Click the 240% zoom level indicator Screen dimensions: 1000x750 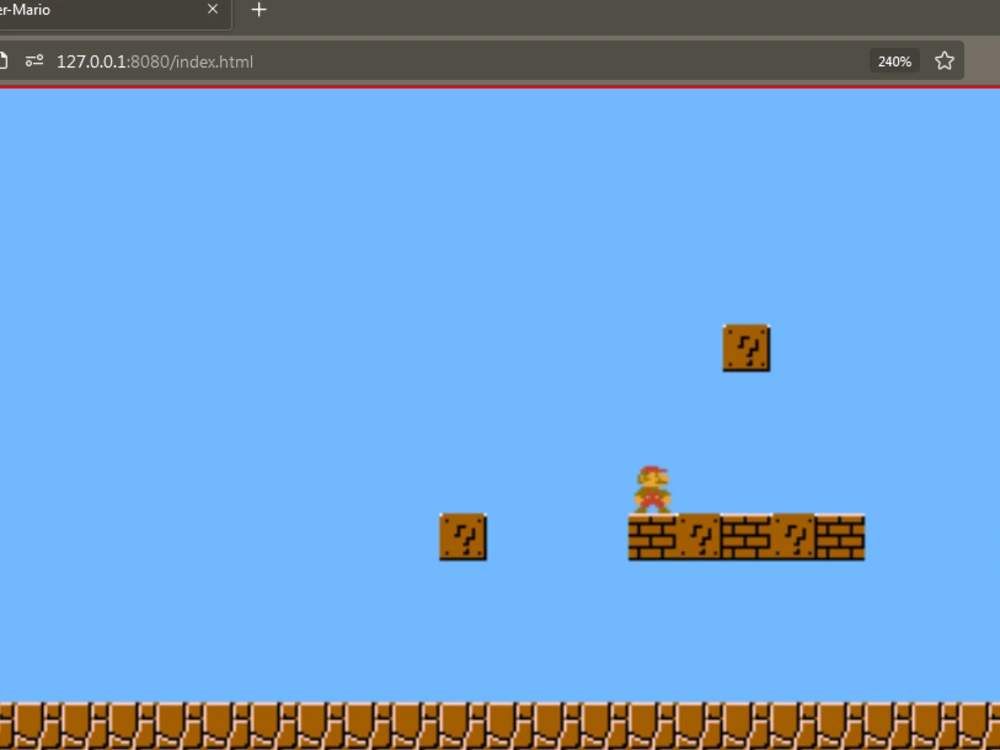click(x=894, y=62)
